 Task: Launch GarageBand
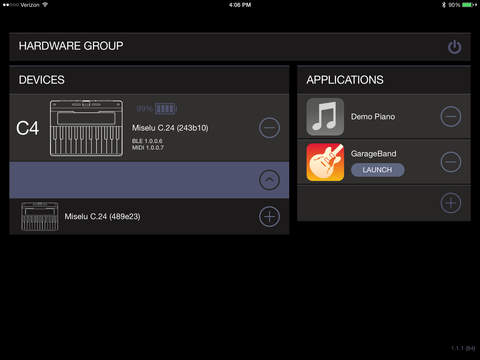click(378, 170)
